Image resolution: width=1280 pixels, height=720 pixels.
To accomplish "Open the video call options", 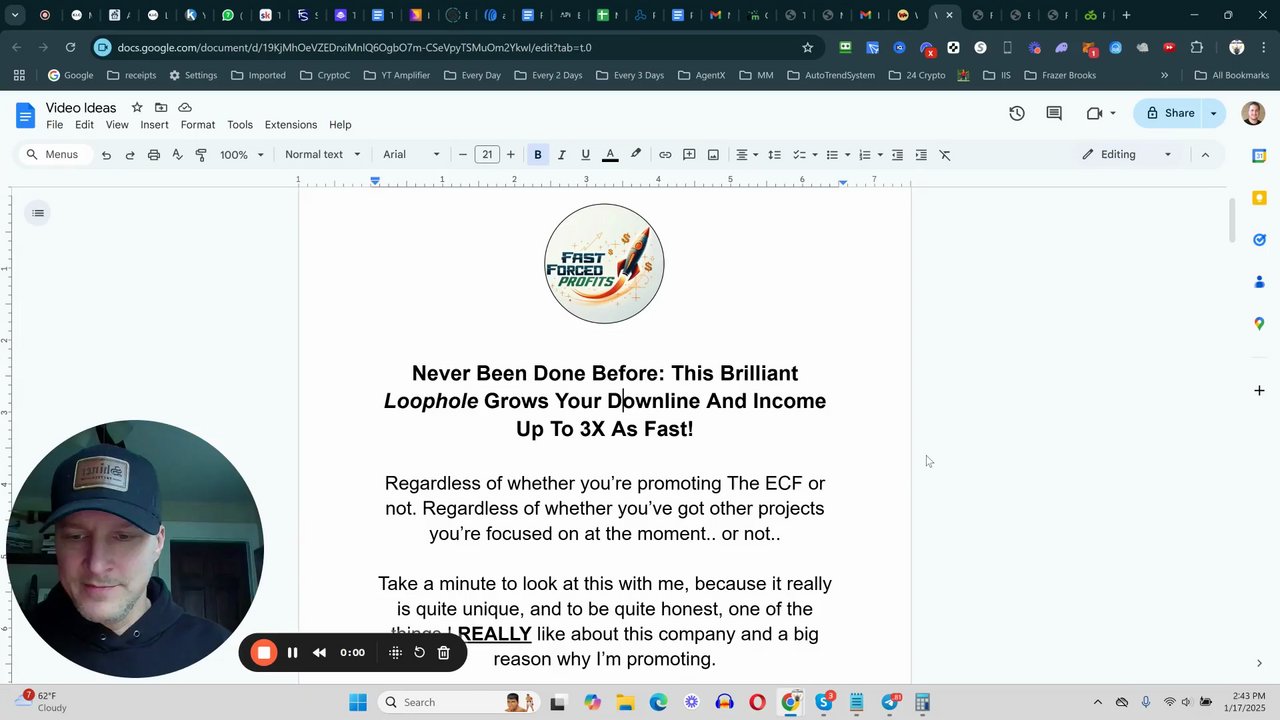I will point(1101,114).
